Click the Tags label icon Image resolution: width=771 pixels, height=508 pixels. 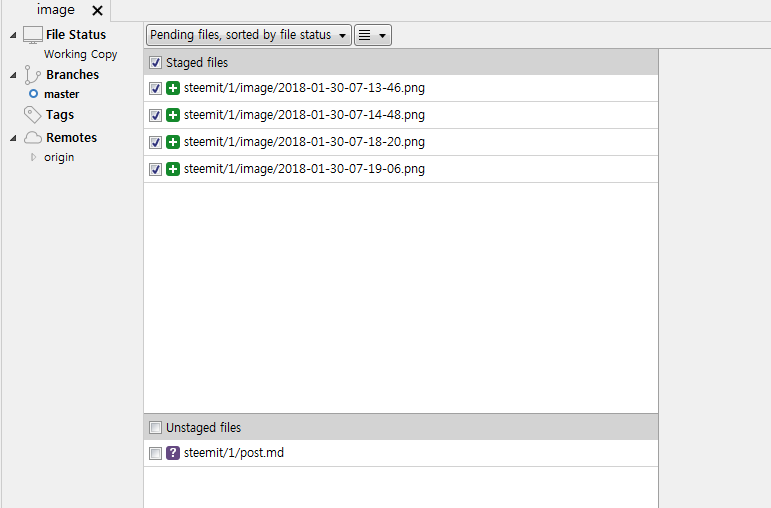click(x=33, y=115)
